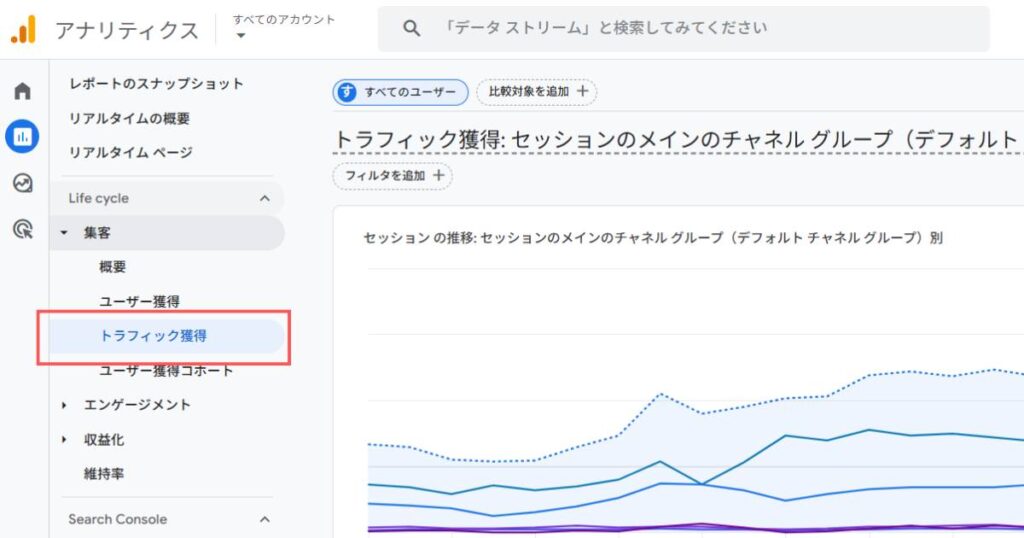
Task: Collapse the Search Console section
Action: (264, 519)
